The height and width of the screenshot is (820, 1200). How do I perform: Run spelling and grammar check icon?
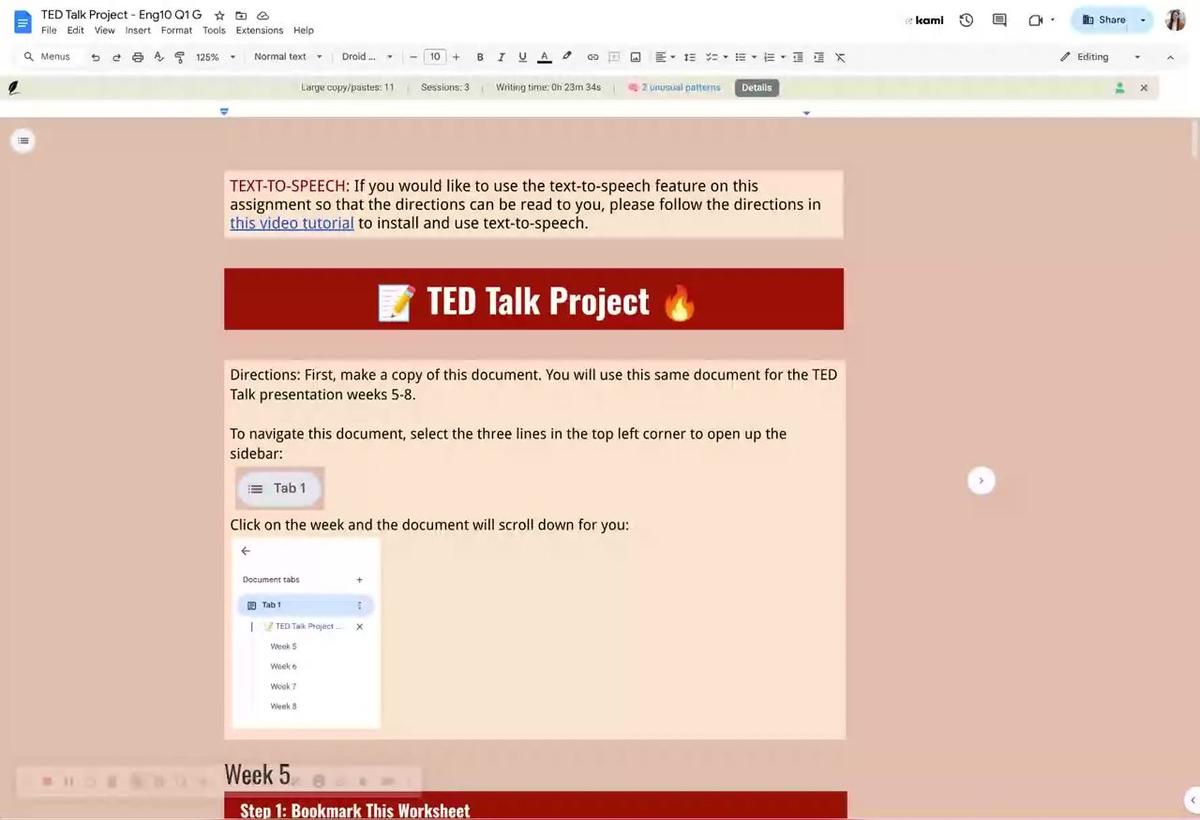pyautogui.click(x=159, y=57)
